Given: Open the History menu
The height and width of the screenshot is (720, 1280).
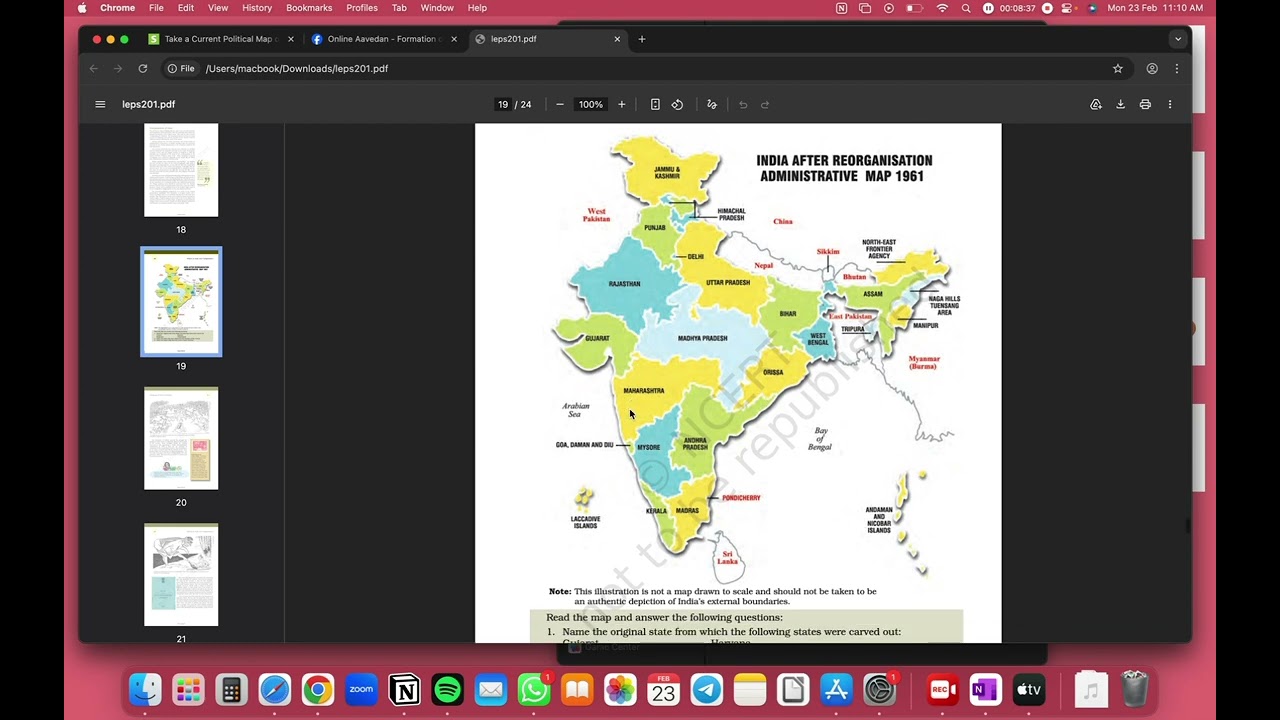Looking at the screenshot, I should coord(257,8).
